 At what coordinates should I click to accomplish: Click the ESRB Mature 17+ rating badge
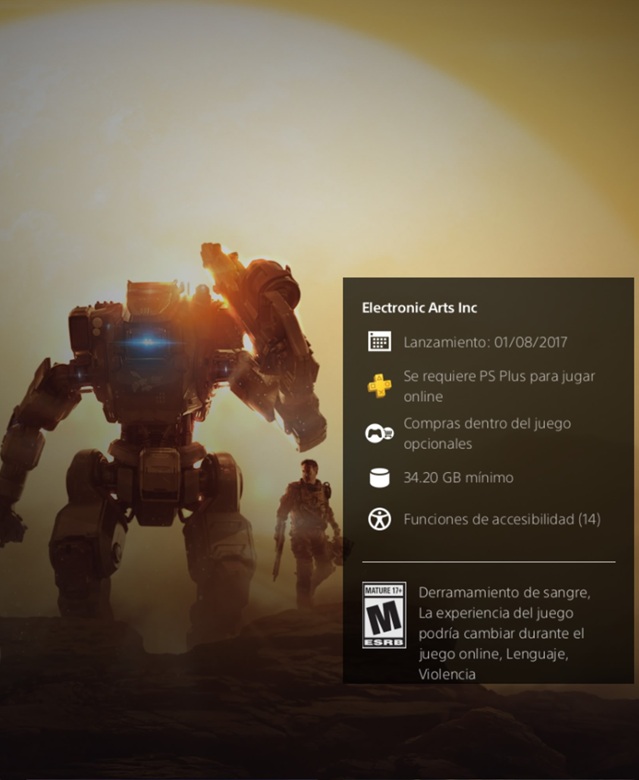tap(384, 615)
